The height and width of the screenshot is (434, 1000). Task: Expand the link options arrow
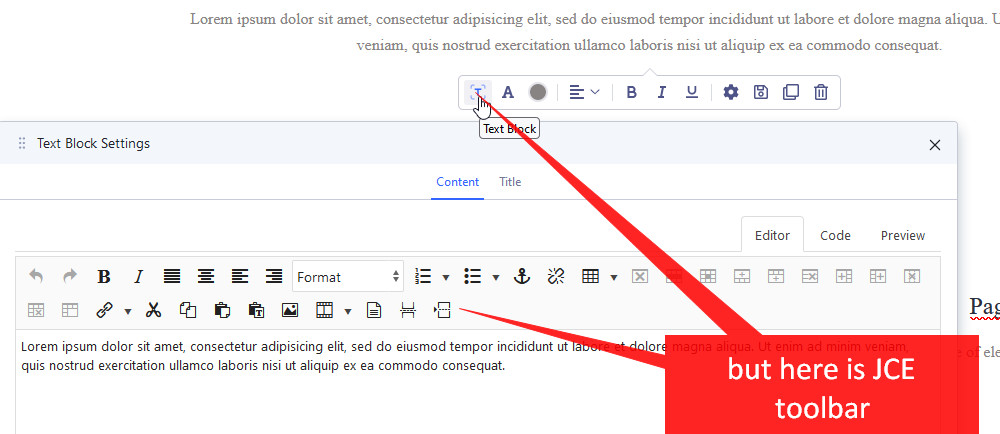click(128, 311)
